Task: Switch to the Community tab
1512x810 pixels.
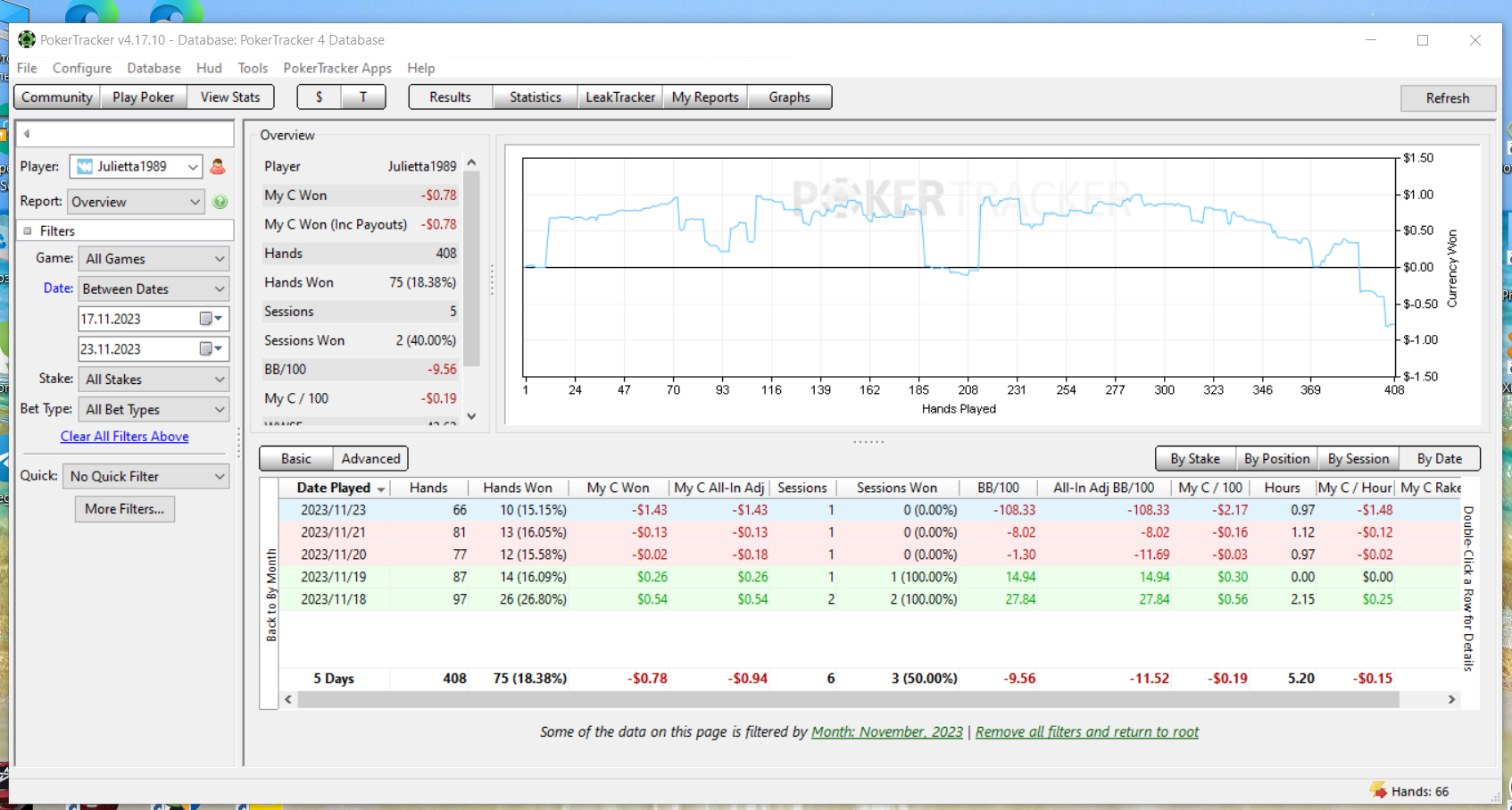Action: click(x=57, y=97)
